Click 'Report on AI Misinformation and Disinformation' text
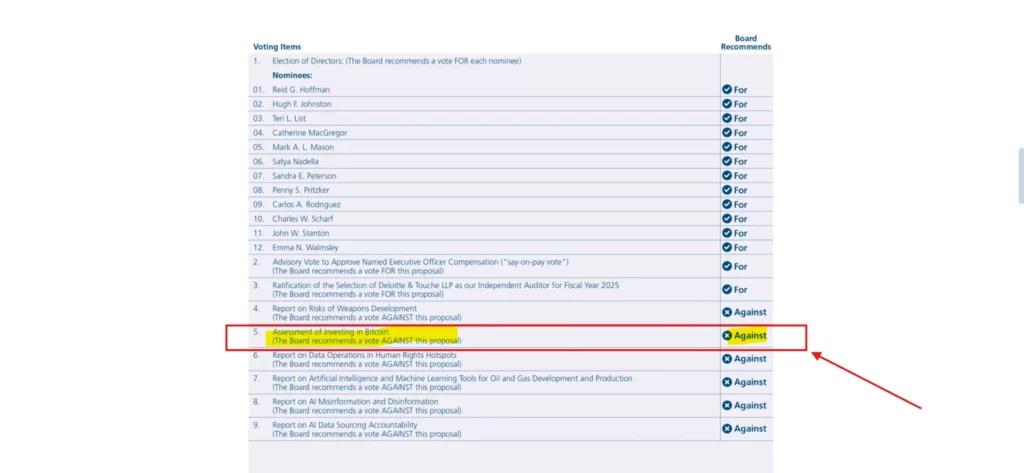Viewport: 1024px width, 473px height. tap(355, 402)
